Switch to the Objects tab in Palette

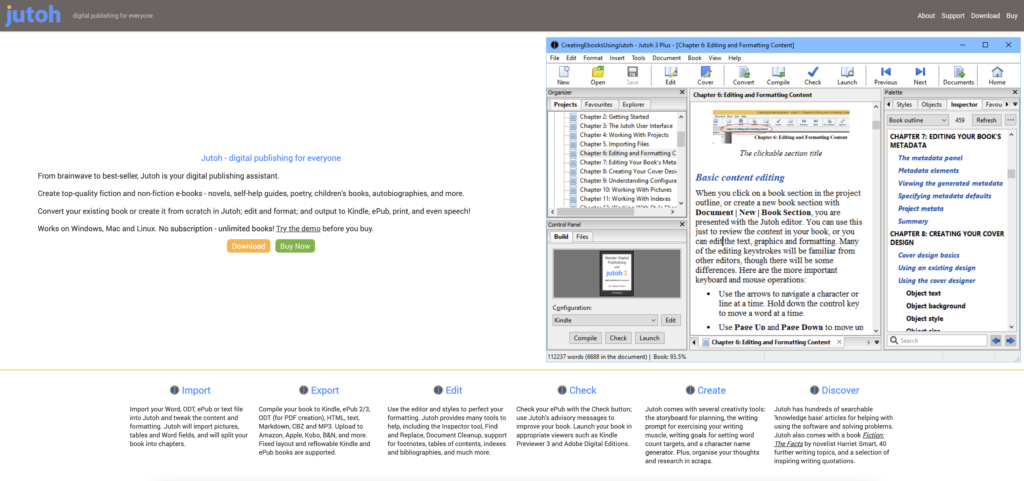[x=931, y=104]
